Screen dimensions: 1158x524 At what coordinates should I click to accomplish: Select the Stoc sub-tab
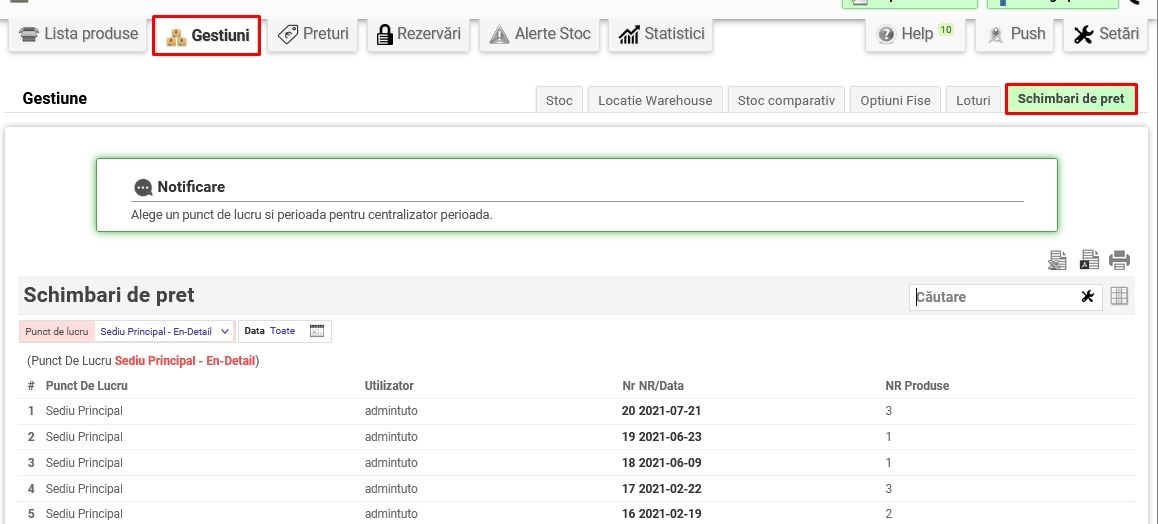[x=559, y=100]
